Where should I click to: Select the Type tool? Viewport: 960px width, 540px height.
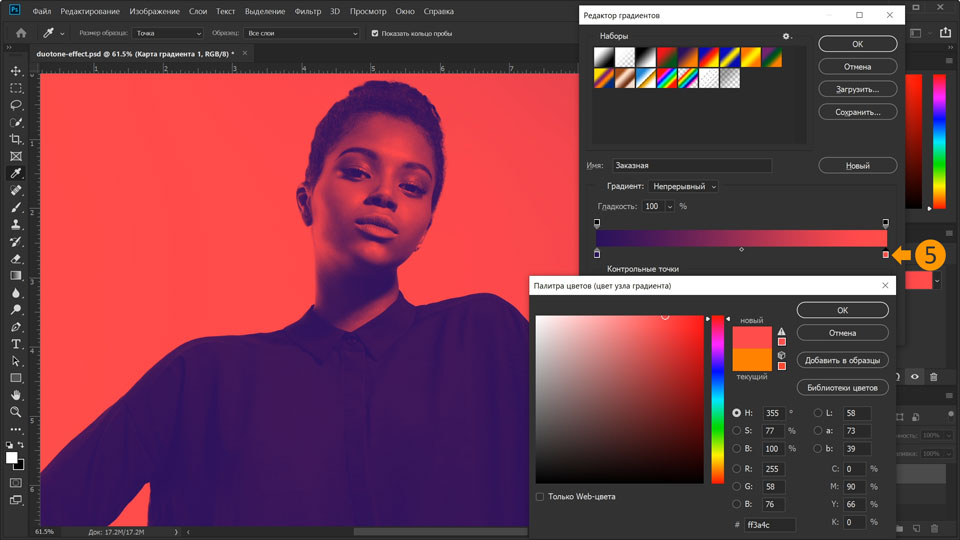coord(16,344)
